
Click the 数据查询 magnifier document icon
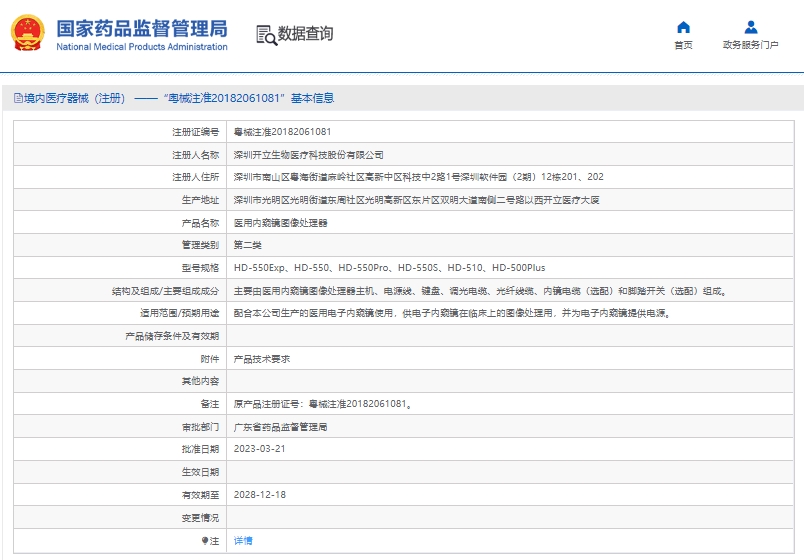pyautogui.click(x=265, y=34)
